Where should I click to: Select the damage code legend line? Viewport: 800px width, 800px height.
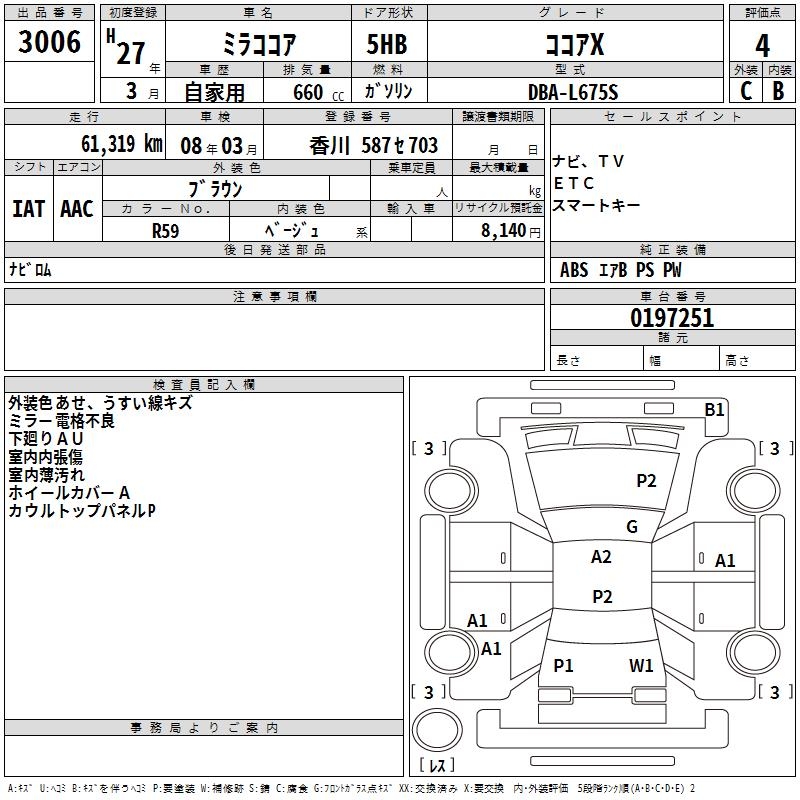(x=352, y=789)
